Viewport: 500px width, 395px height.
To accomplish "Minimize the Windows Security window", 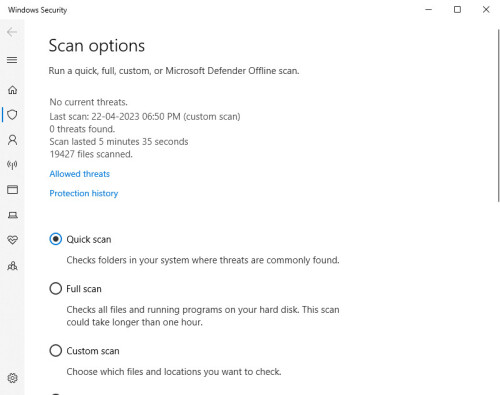I will click(429, 10).
